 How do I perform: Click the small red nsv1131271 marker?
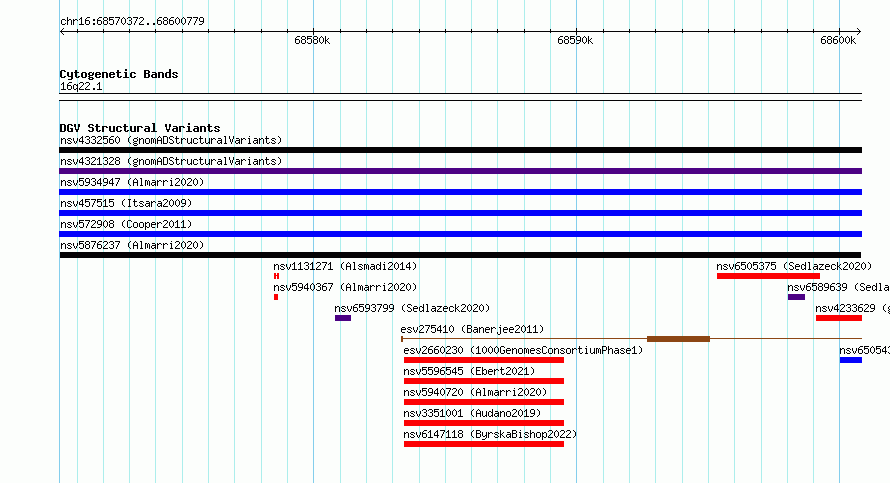[x=276, y=276]
